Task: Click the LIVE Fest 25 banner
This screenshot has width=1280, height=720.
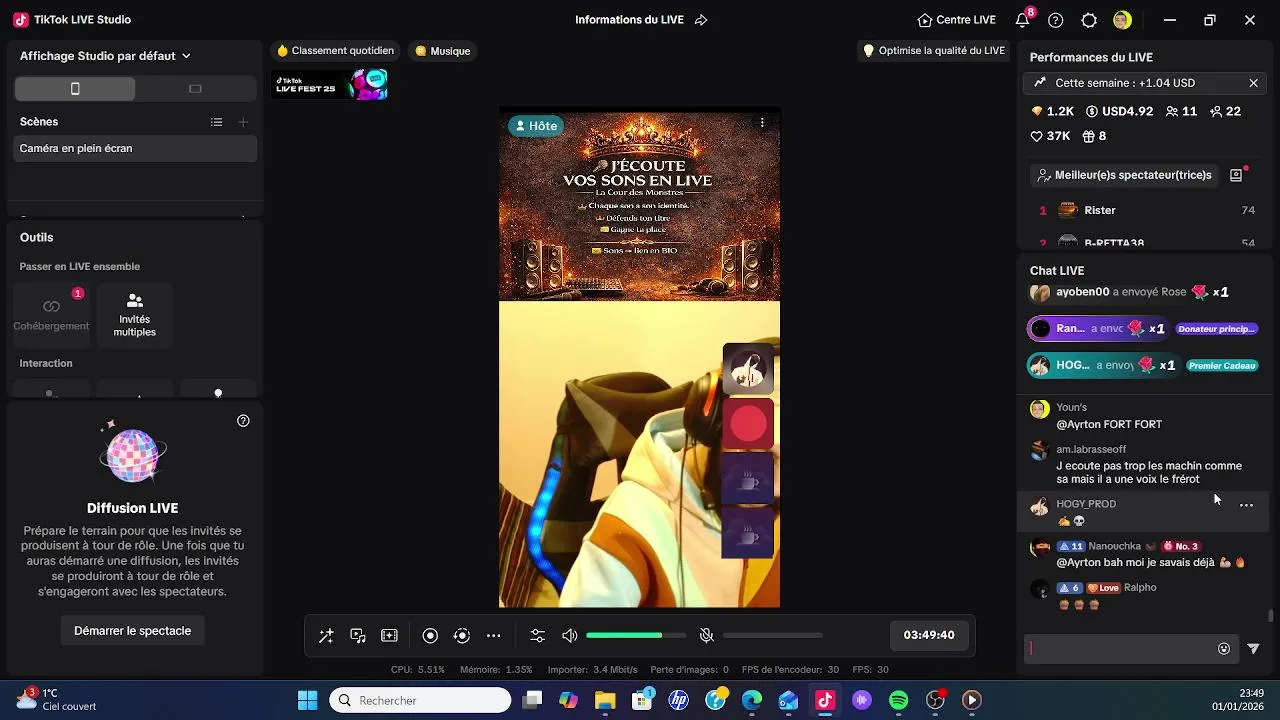Action: click(x=331, y=84)
